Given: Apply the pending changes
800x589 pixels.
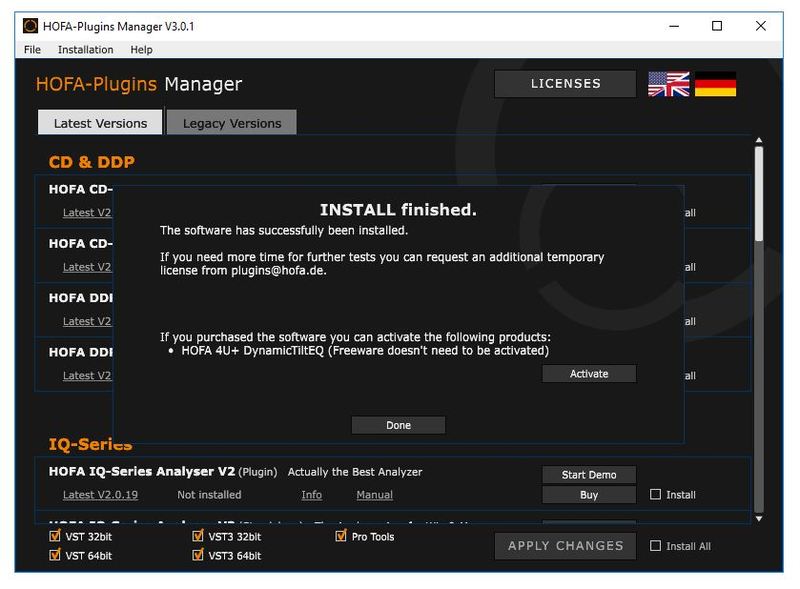Looking at the screenshot, I should [x=565, y=546].
